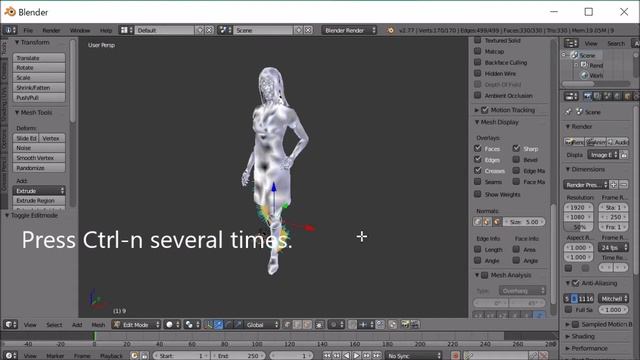The height and width of the screenshot is (360, 640).
Task: Open the Render Presets dropdown
Action: coord(586,185)
